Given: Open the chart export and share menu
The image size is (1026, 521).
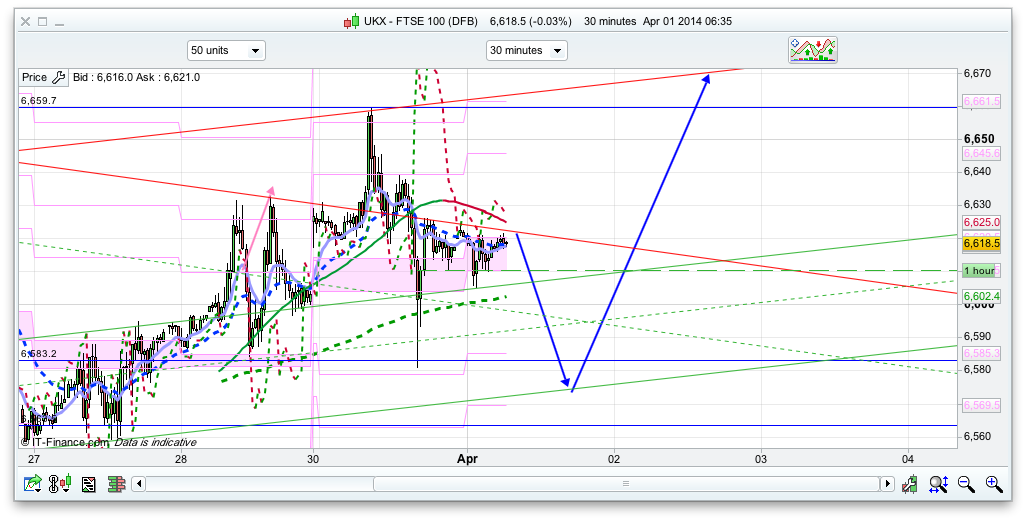Looking at the screenshot, I should point(33,485).
